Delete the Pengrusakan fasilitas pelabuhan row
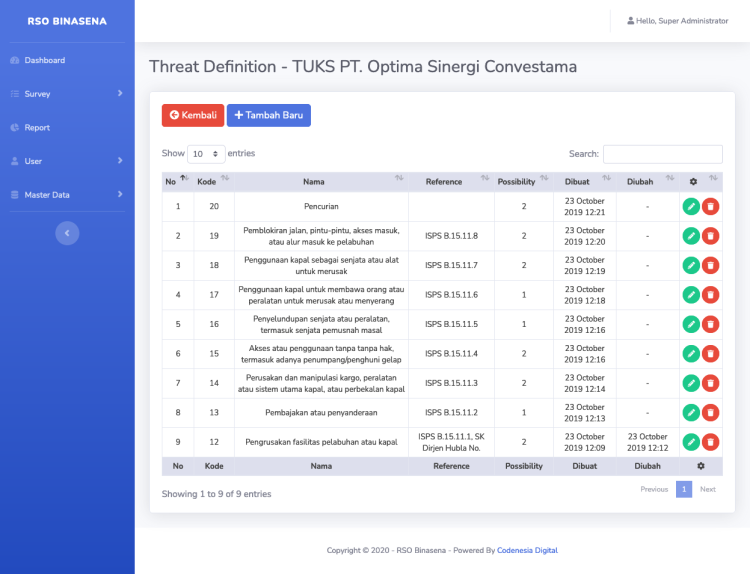Viewport: 750px width, 574px height. coord(710,442)
